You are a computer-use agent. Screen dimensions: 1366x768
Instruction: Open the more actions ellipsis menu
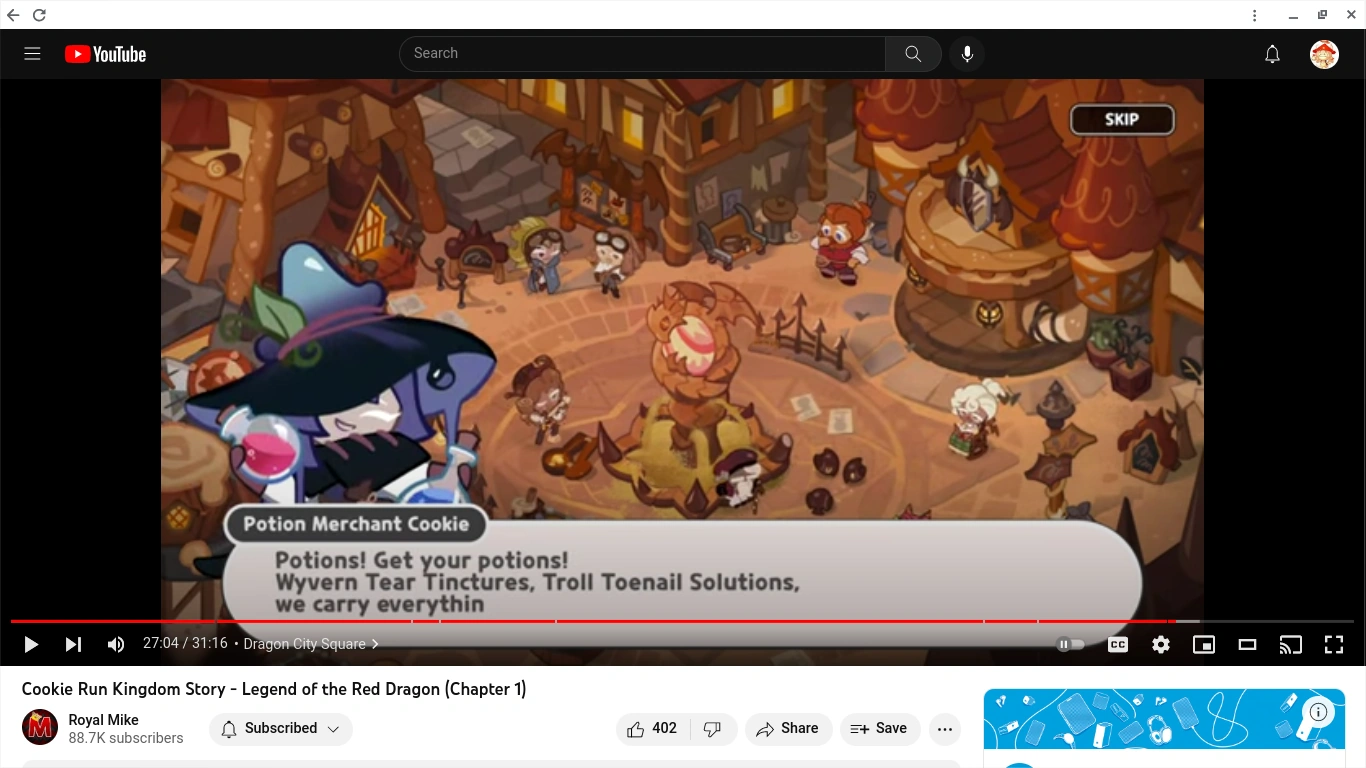coord(945,729)
